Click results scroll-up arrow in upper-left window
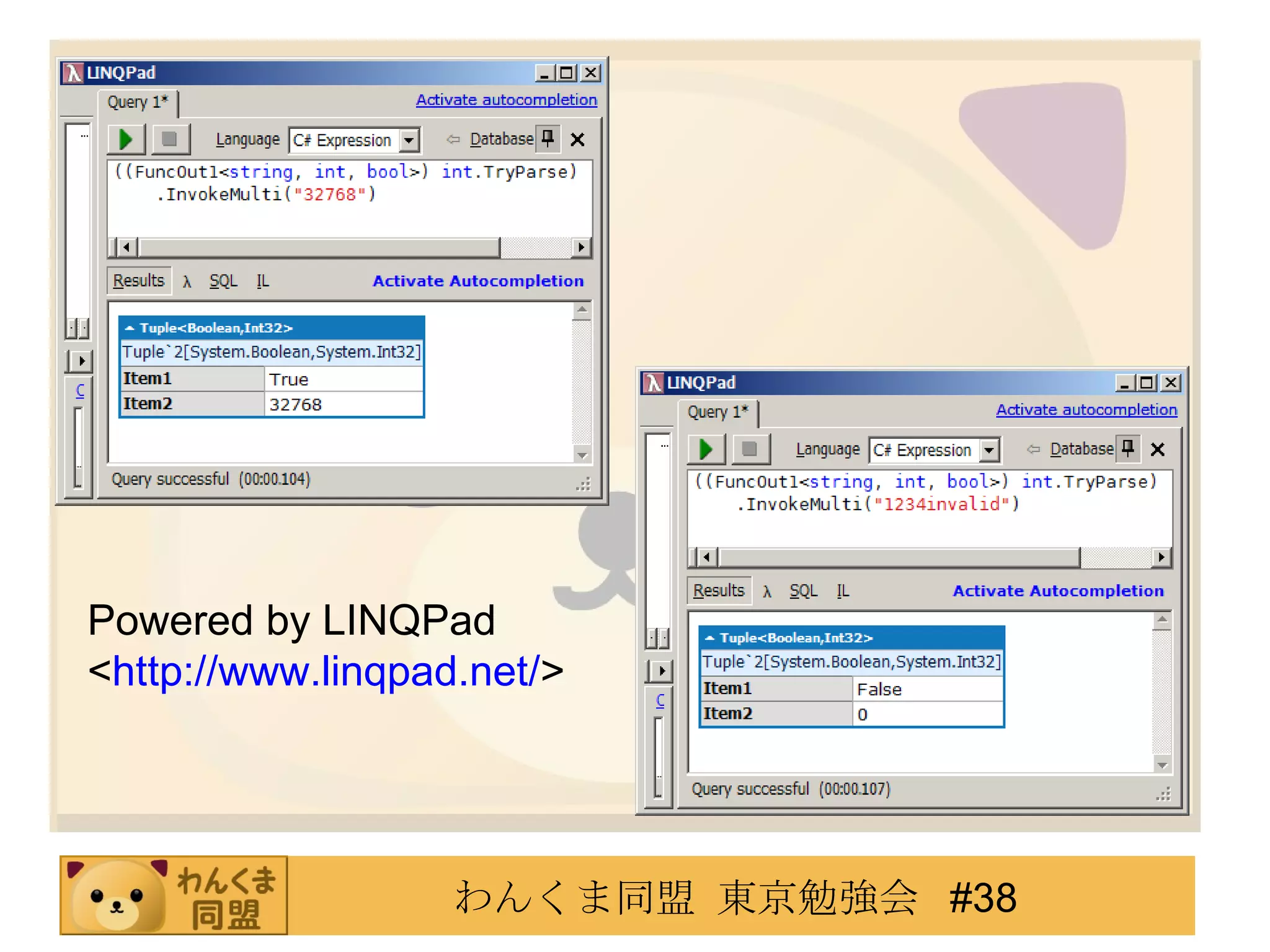1270x952 pixels. (x=582, y=310)
